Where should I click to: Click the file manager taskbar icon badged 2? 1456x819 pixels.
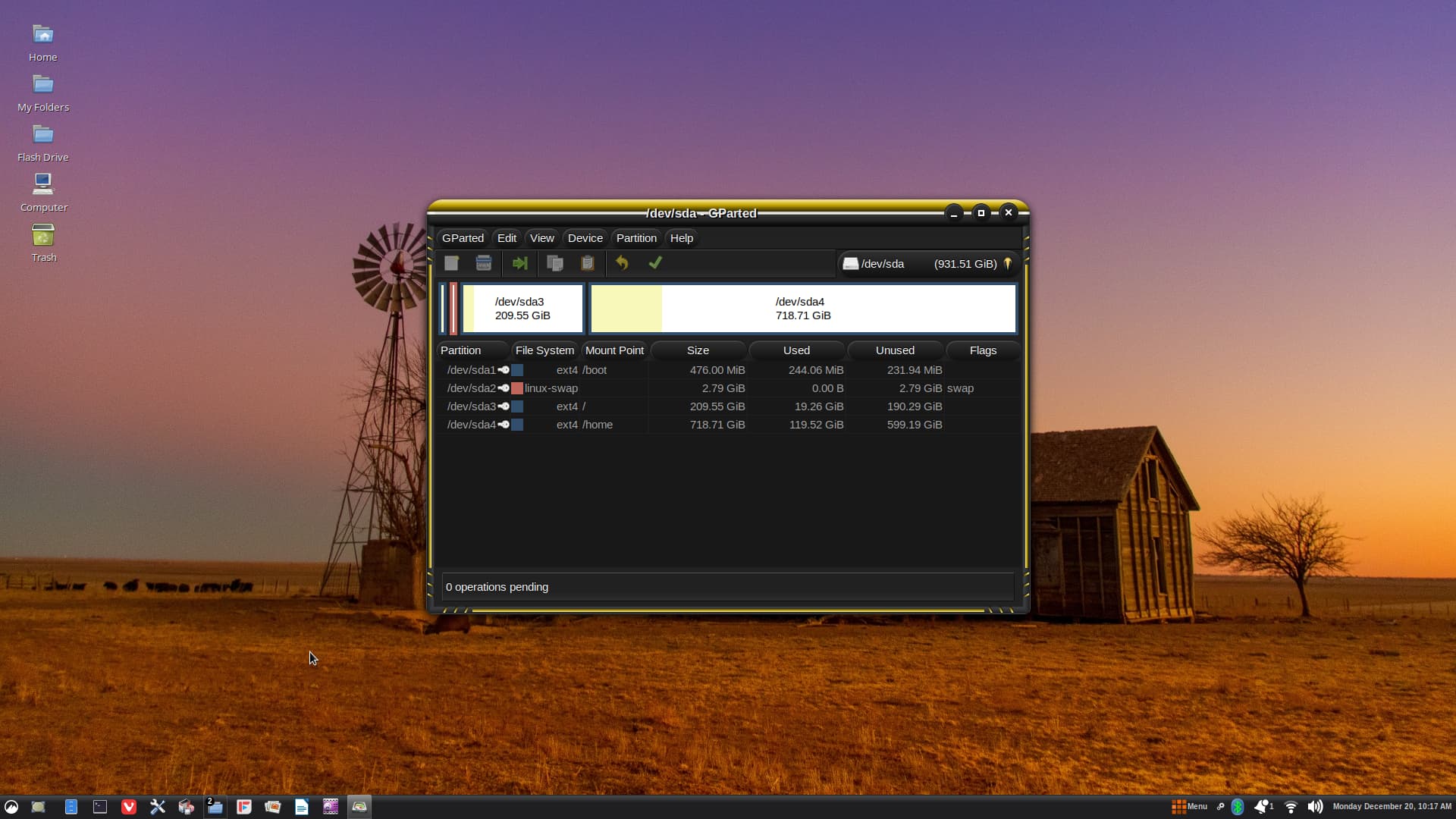coord(215,807)
